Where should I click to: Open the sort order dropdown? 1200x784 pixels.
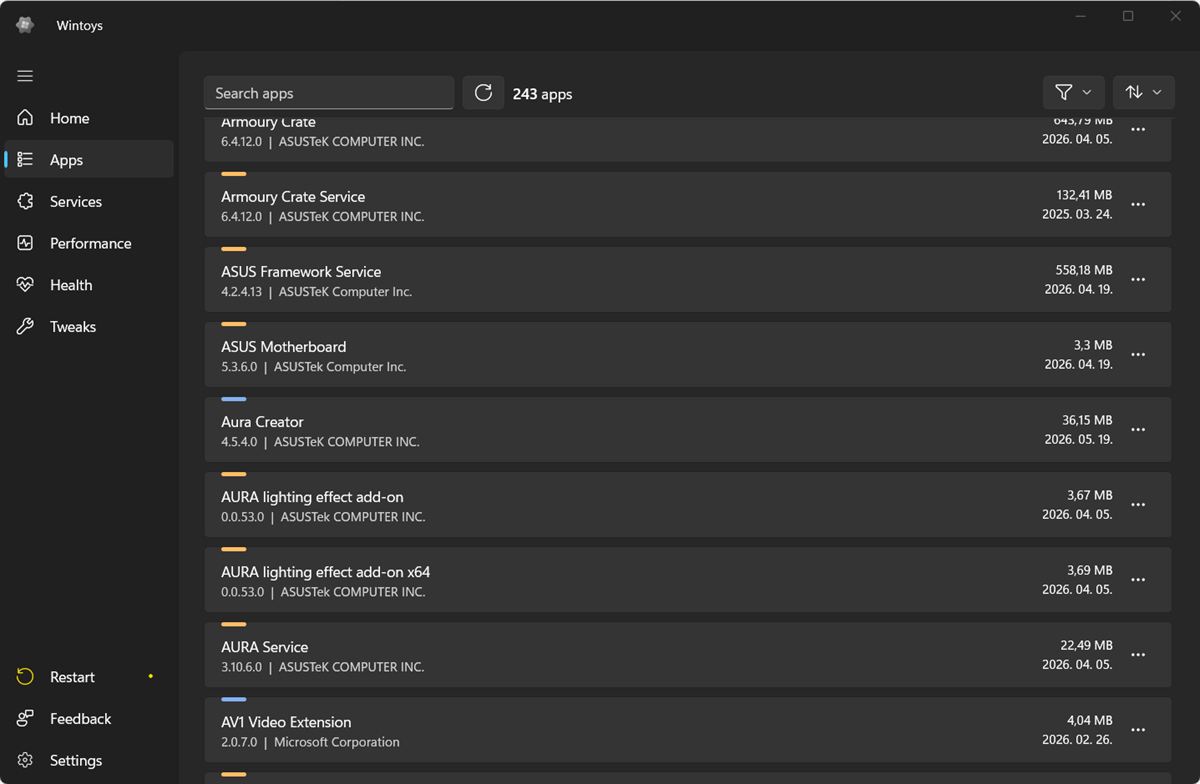(1144, 92)
